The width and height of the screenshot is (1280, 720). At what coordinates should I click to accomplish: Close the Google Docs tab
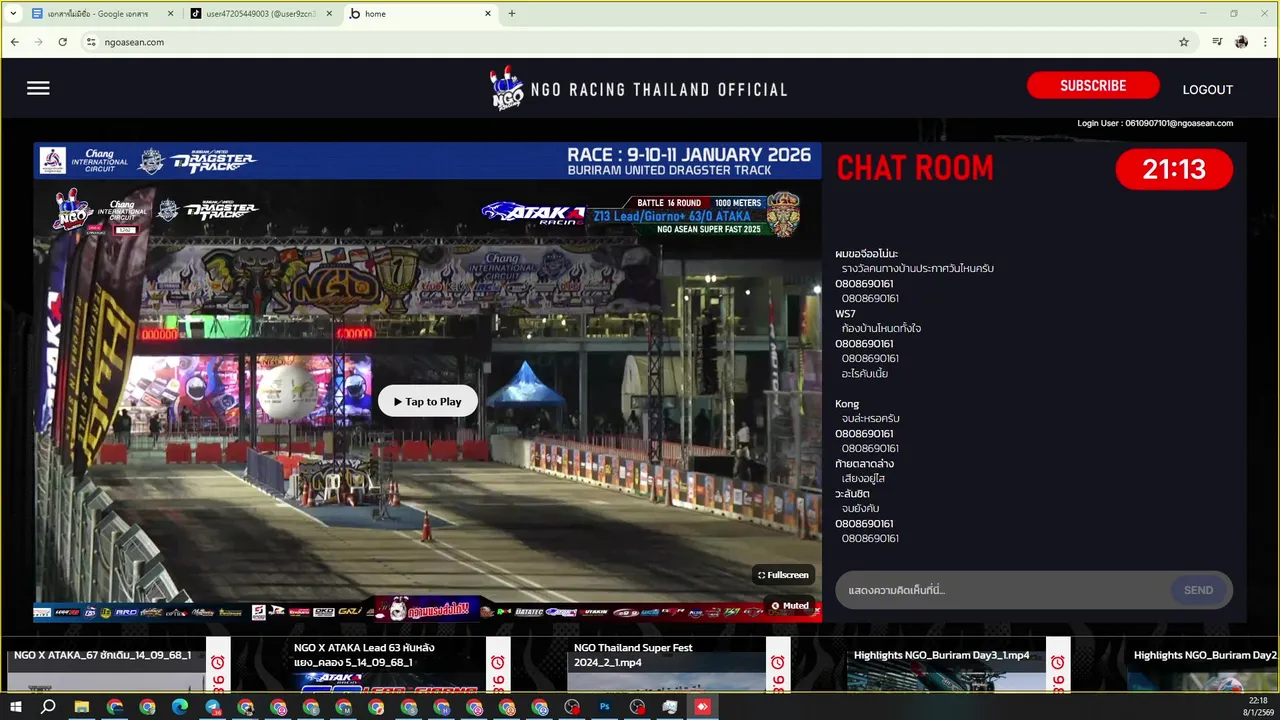click(x=170, y=14)
